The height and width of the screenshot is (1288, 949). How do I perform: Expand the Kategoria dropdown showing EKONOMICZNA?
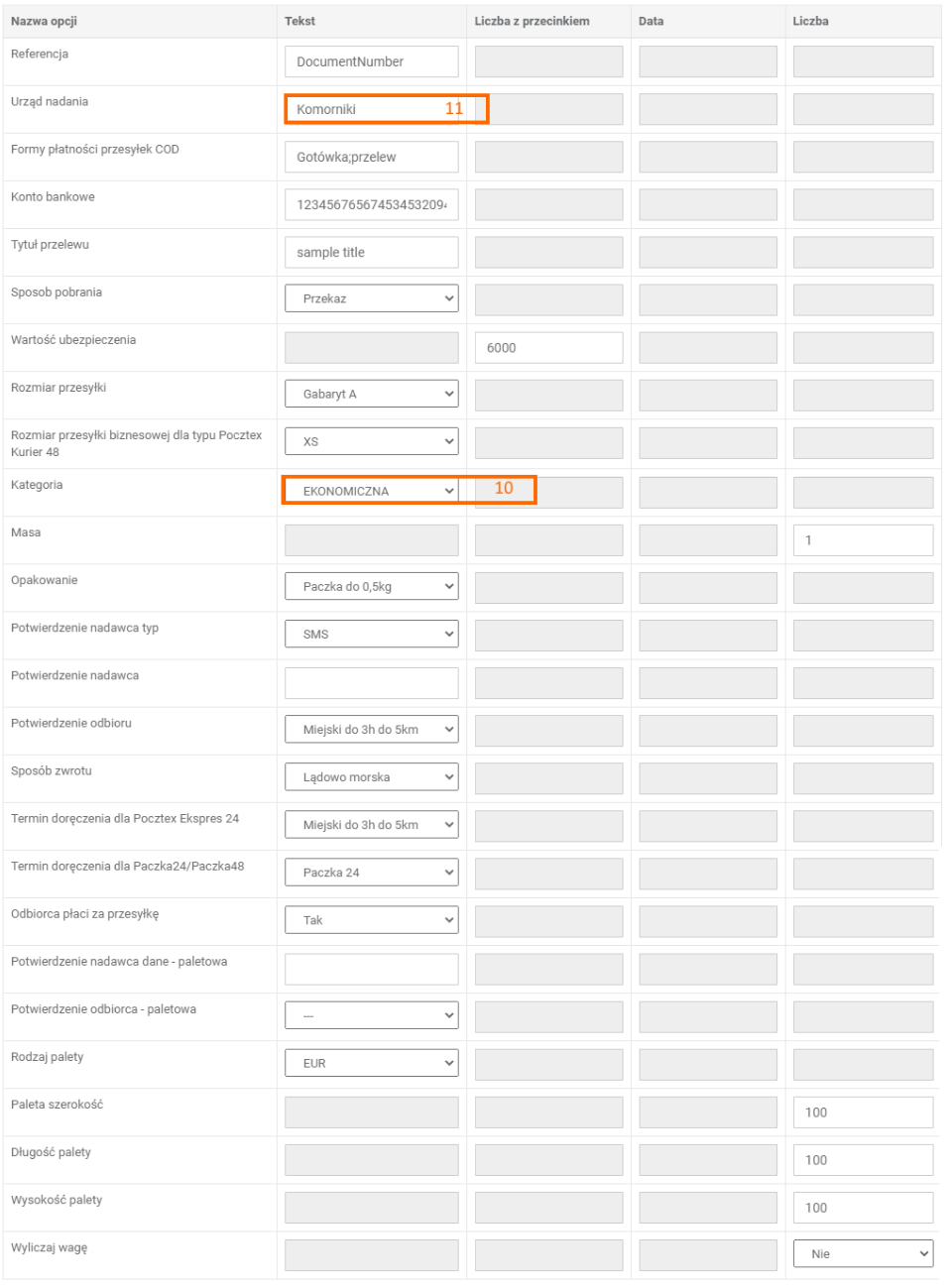click(371, 491)
